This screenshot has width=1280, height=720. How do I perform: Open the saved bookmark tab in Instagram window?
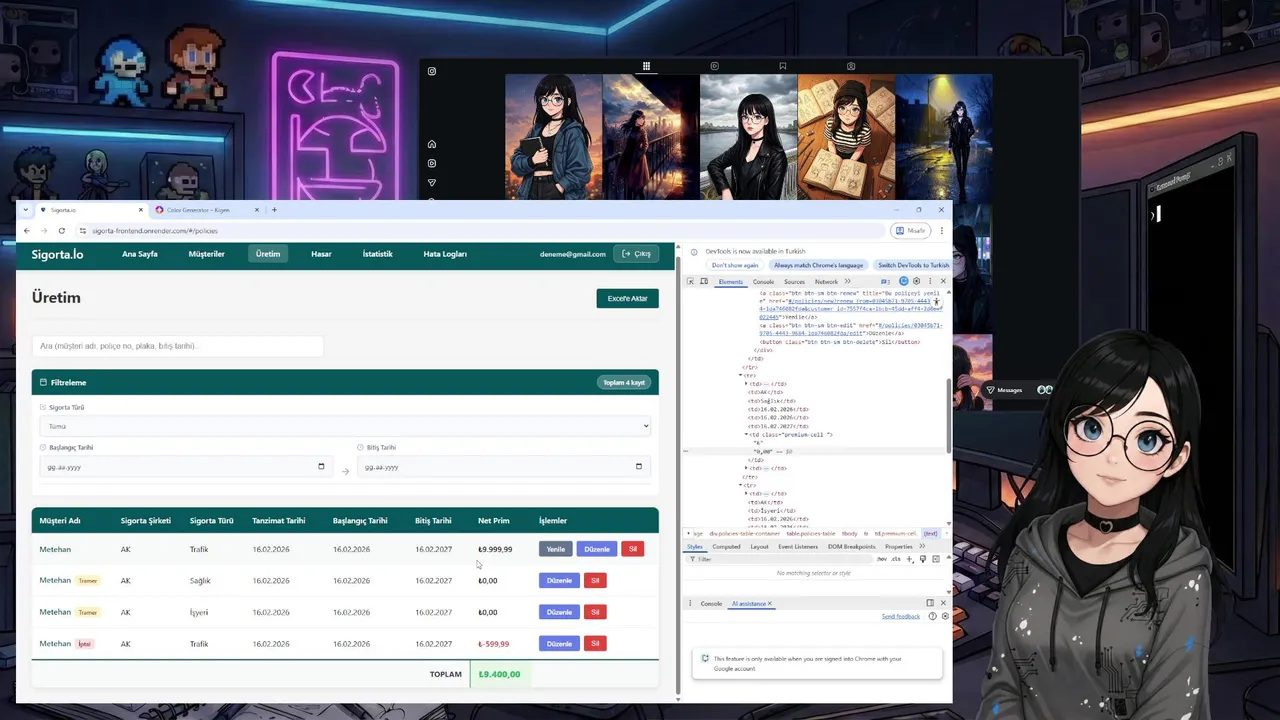782,66
